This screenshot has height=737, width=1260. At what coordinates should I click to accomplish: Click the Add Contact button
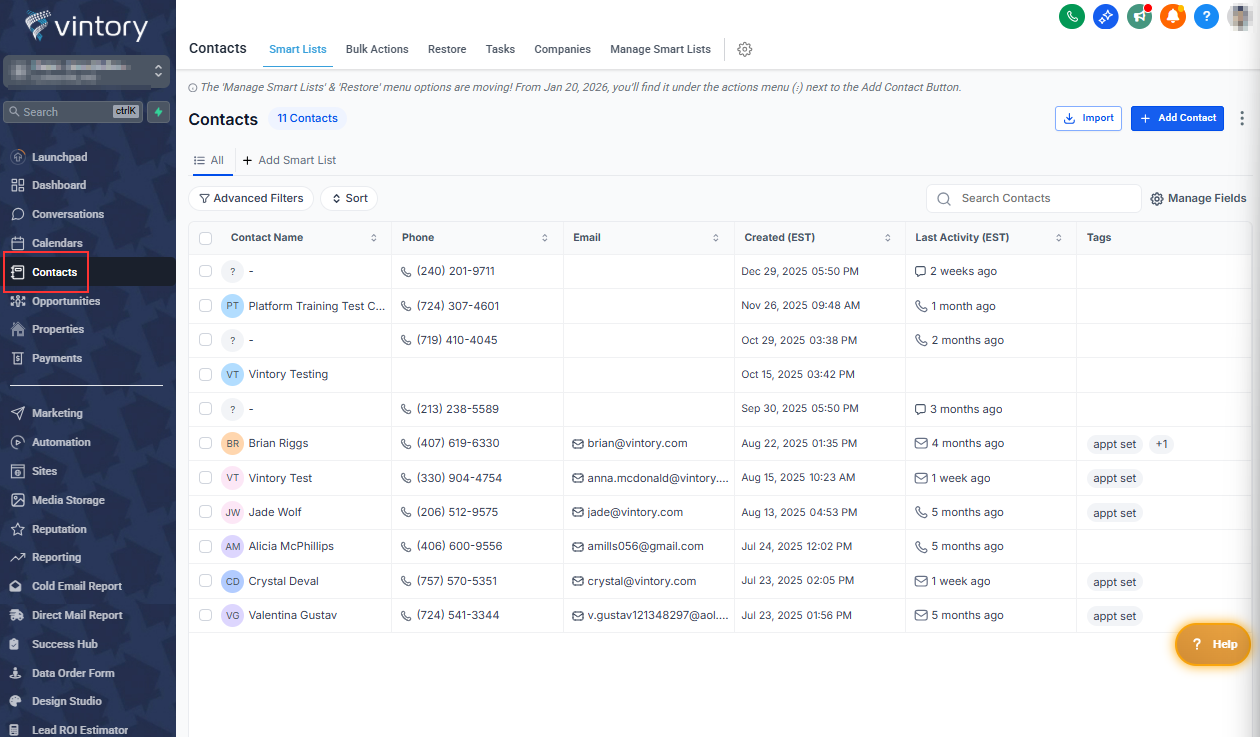click(1177, 118)
